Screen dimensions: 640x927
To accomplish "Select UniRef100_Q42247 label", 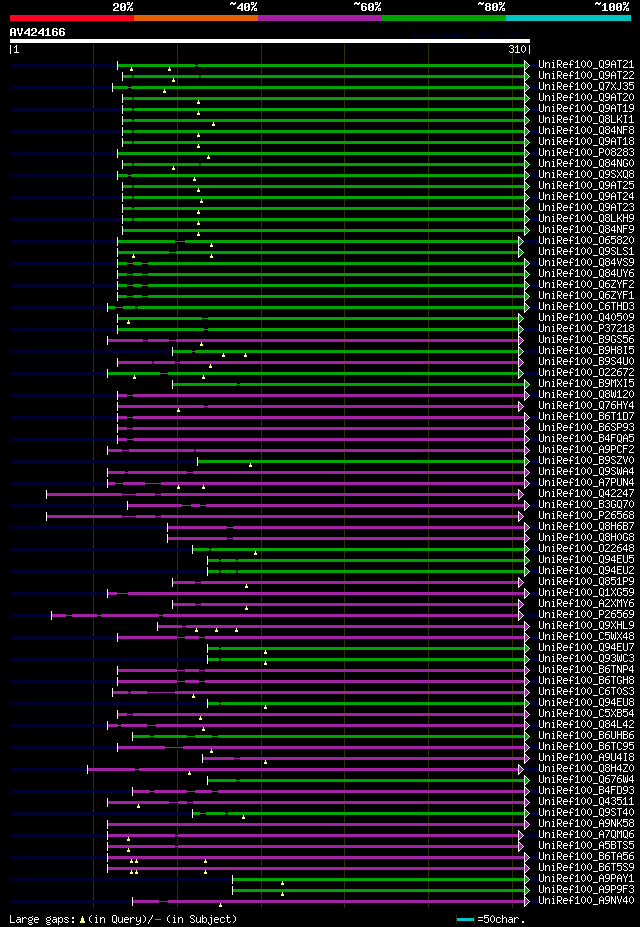I will pyautogui.click(x=586, y=494).
